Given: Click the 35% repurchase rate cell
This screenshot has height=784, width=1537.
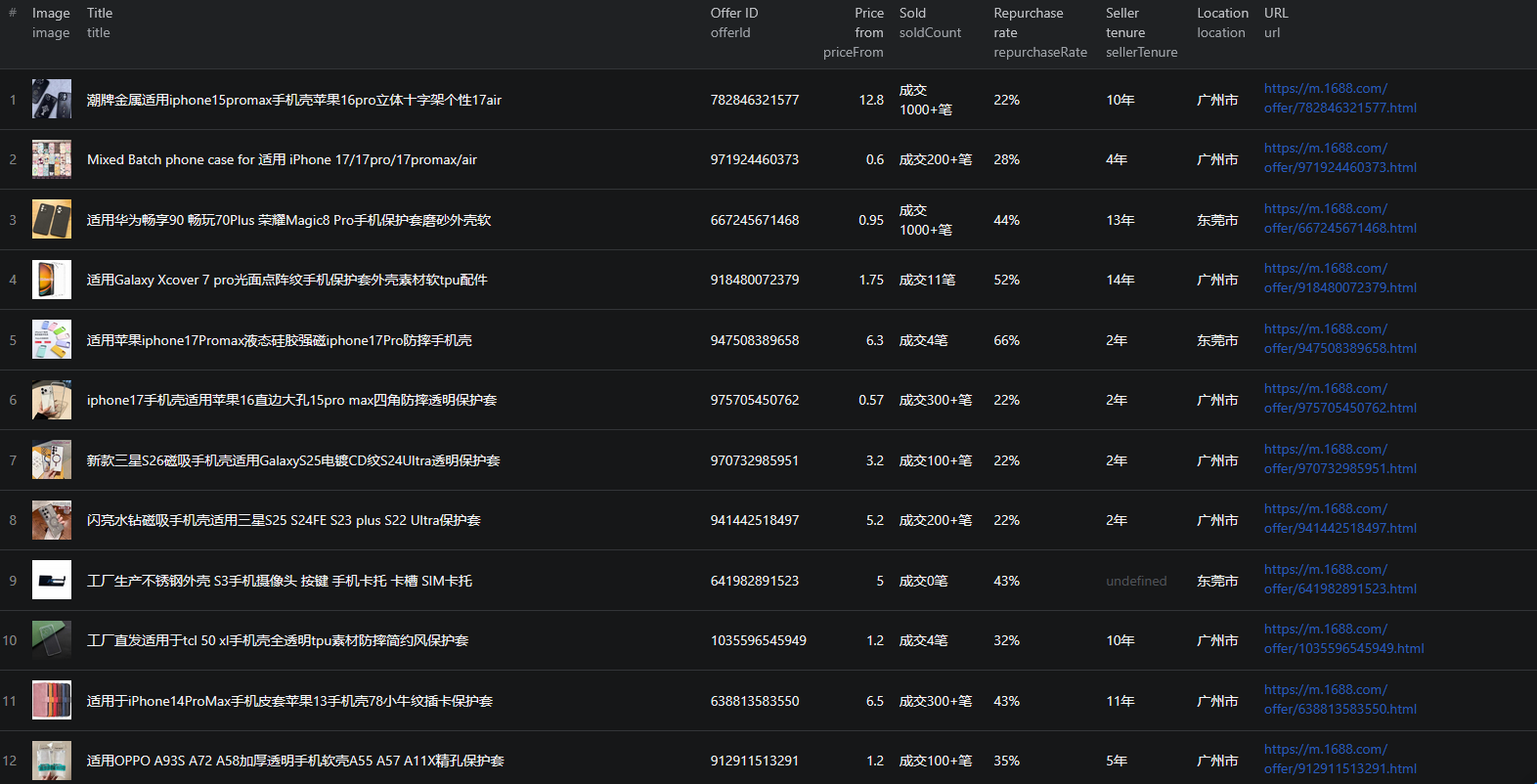Looking at the screenshot, I should tap(1006, 761).
